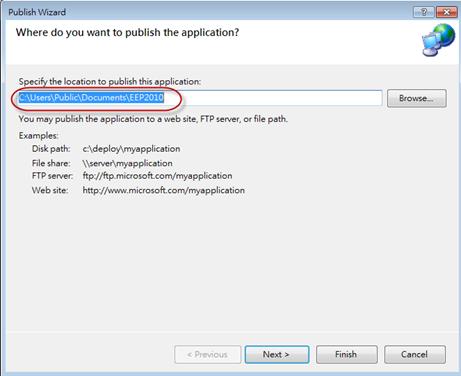
Task: Click the 'You may publish the application' note
Action: (x=153, y=119)
